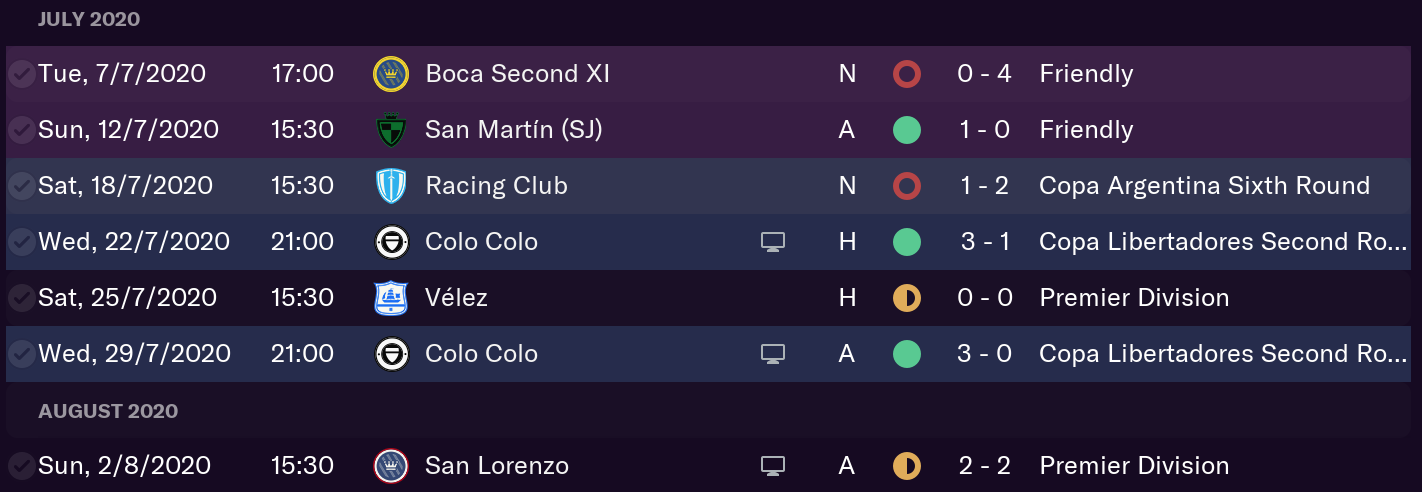Collapse the AUGUST 2020 month header
This screenshot has width=1422, height=492.
tap(108, 411)
